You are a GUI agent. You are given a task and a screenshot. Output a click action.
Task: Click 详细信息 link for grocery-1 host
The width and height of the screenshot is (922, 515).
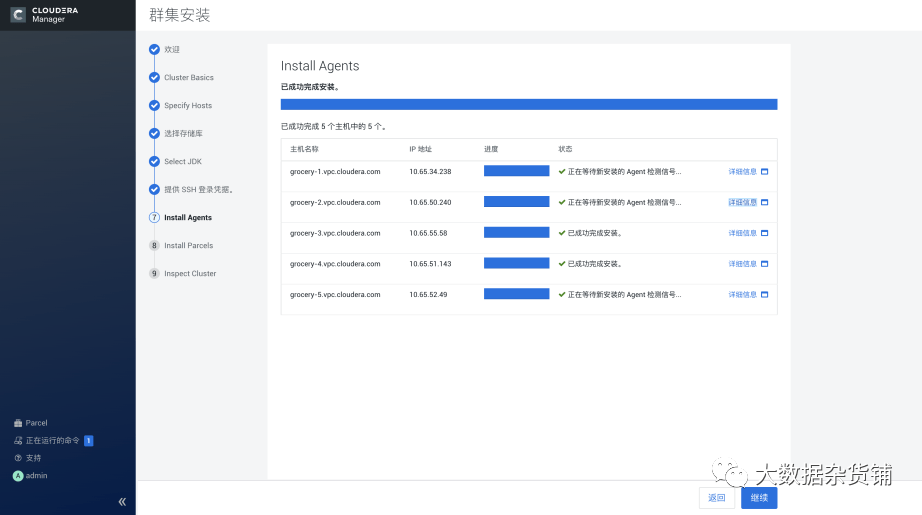[742, 172]
